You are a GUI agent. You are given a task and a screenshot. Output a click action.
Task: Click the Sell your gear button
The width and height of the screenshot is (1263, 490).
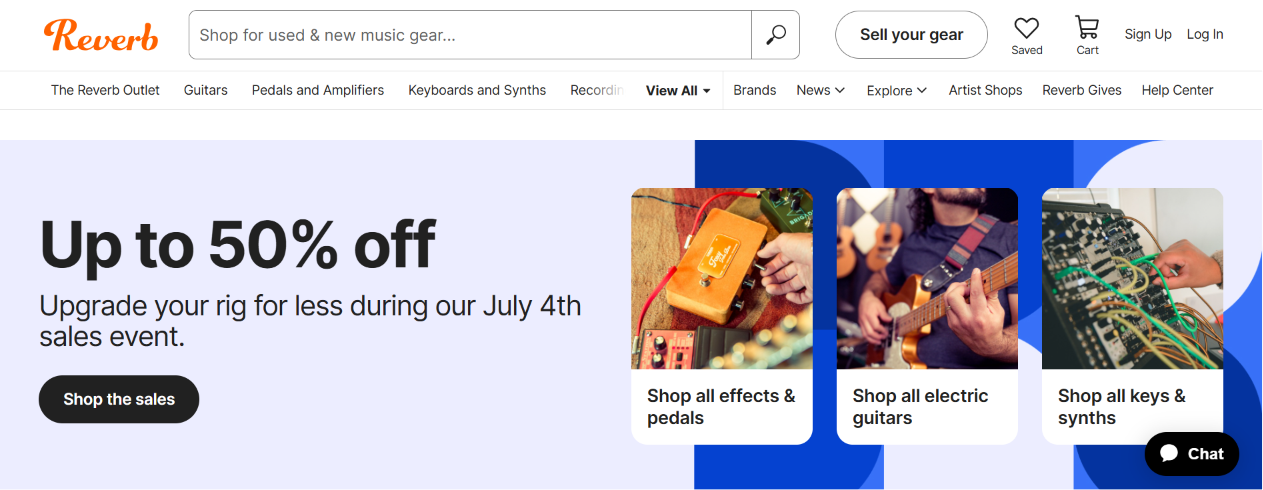[911, 35]
